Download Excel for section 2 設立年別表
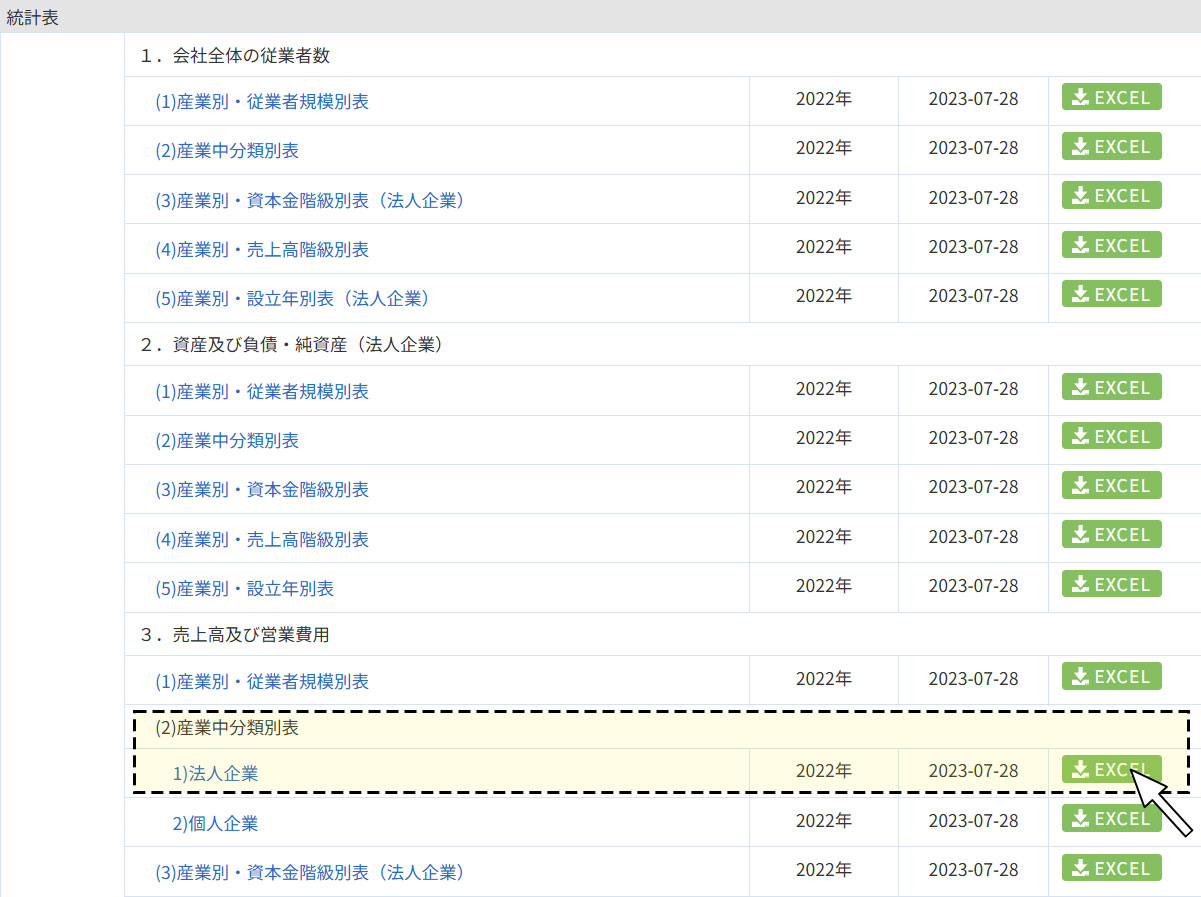 coord(1111,585)
